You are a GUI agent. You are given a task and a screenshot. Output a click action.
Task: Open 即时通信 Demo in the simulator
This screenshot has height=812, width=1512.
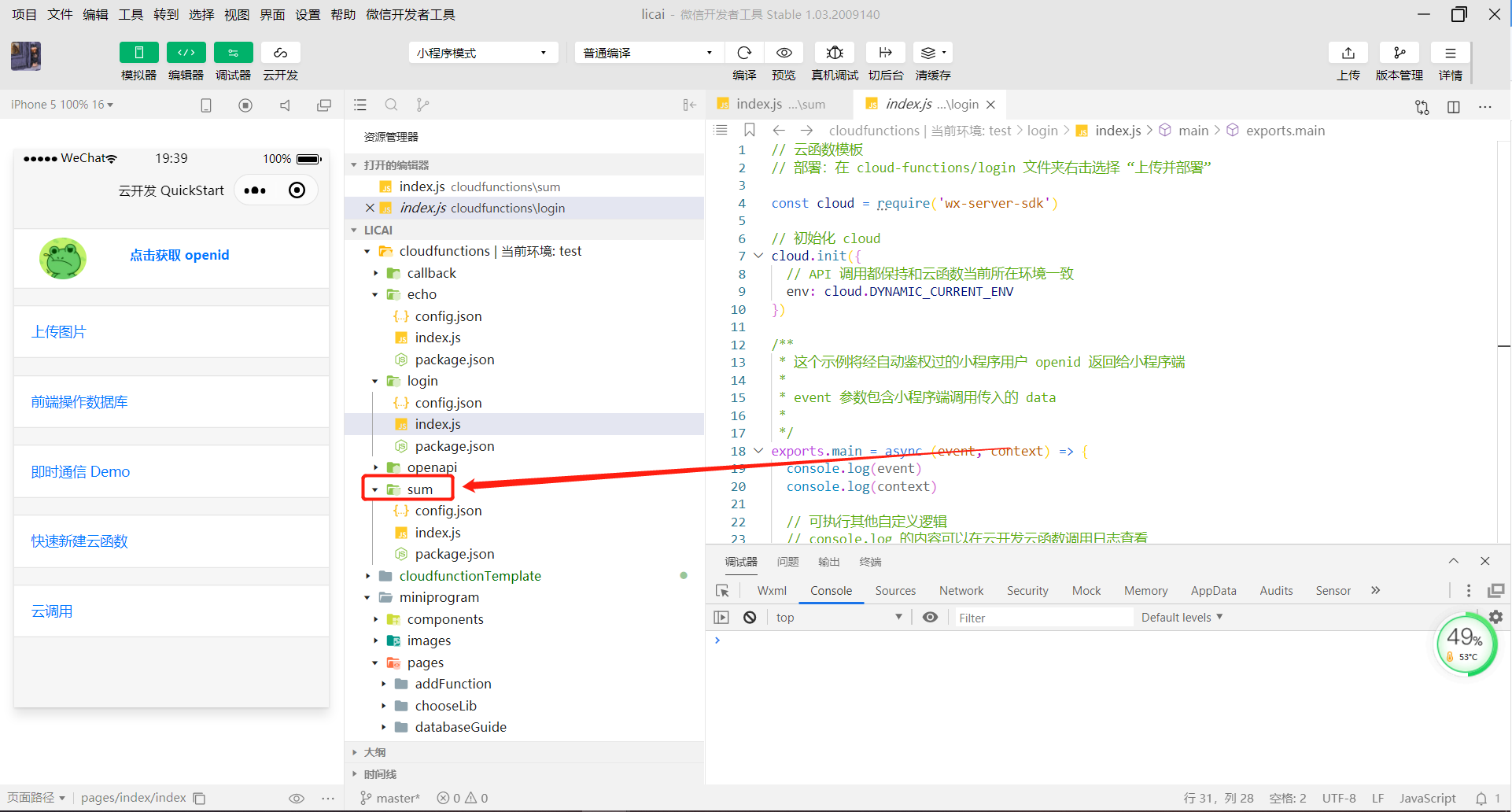[171, 471]
